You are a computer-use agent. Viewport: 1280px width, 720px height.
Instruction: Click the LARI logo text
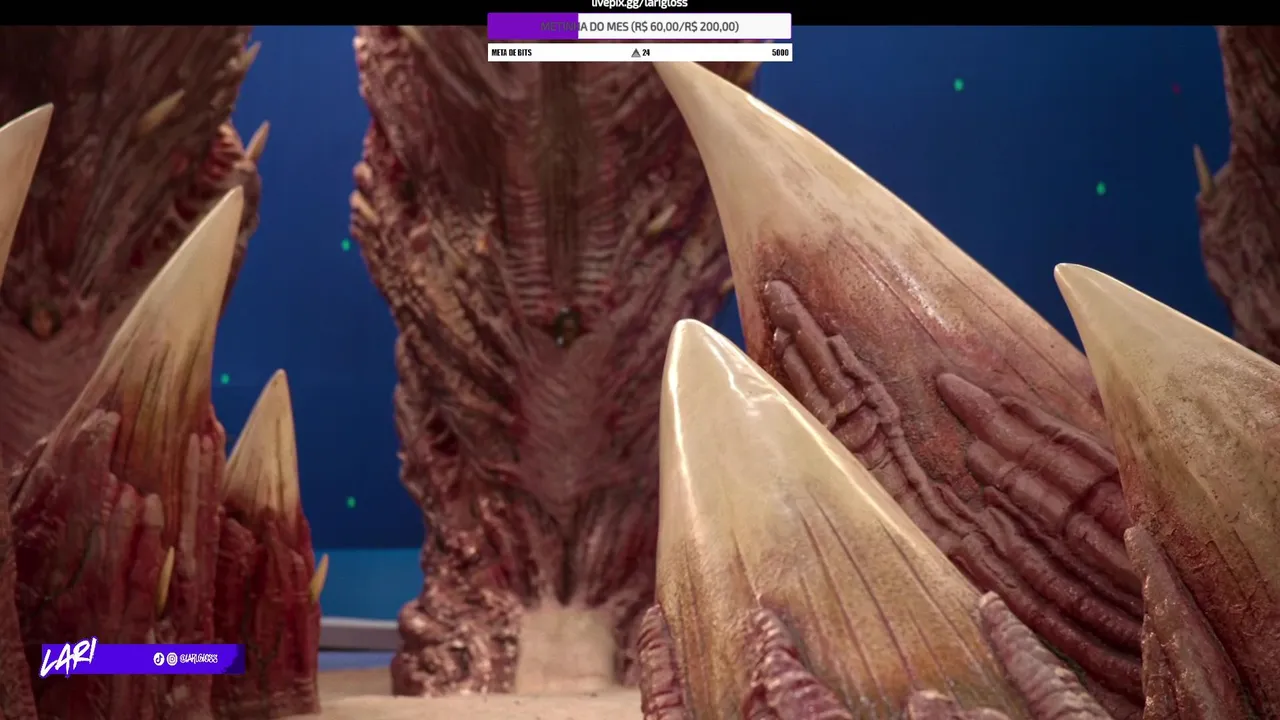point(68,657)
